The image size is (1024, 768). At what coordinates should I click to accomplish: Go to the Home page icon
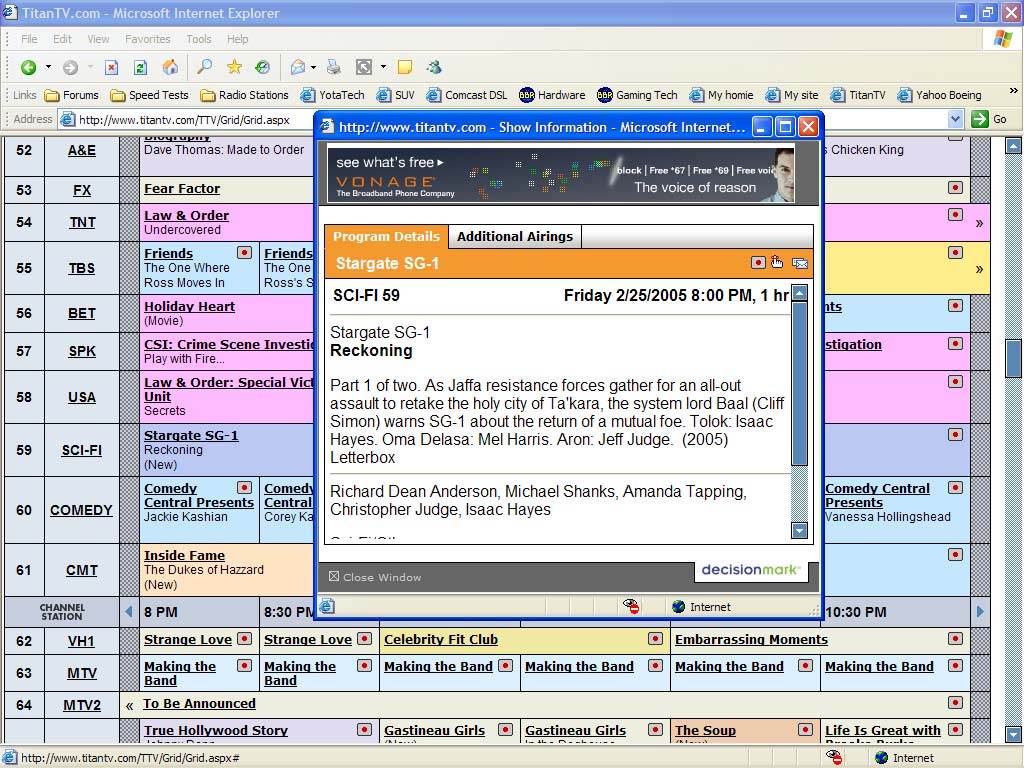pos(170,67)
